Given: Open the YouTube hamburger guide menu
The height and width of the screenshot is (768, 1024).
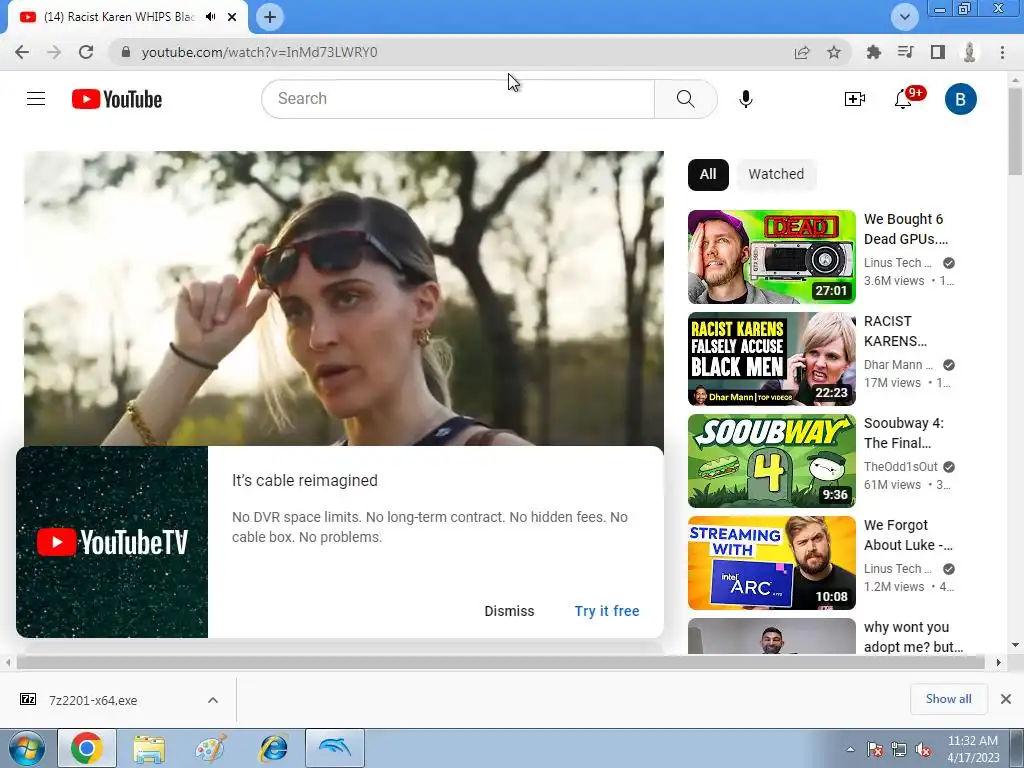Looking at the screenshot, I should click(x=36, y=99).
